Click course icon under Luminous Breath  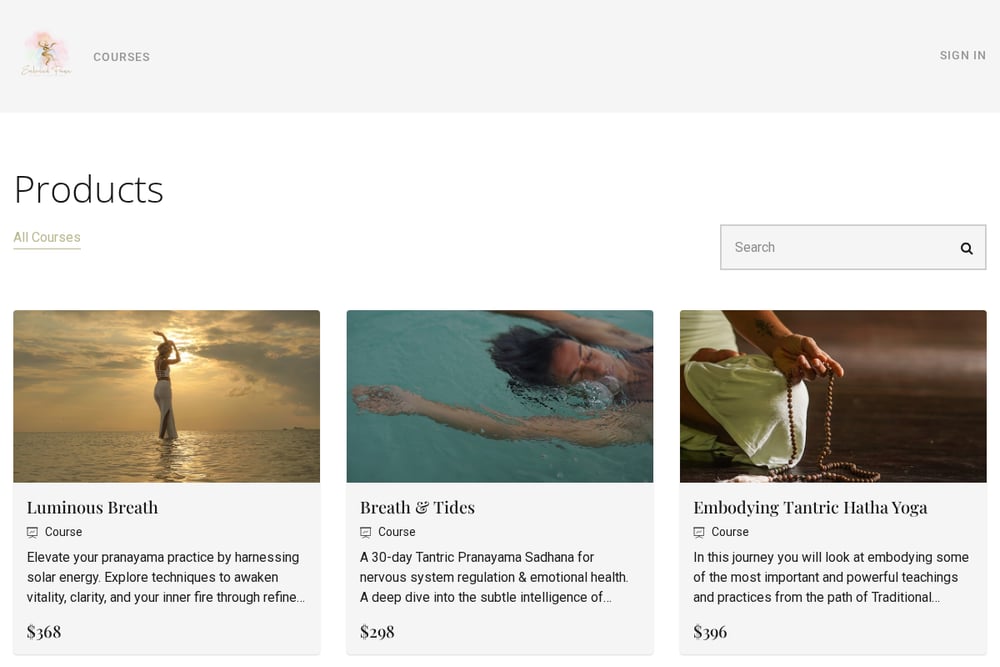click(x=32, y=532)
